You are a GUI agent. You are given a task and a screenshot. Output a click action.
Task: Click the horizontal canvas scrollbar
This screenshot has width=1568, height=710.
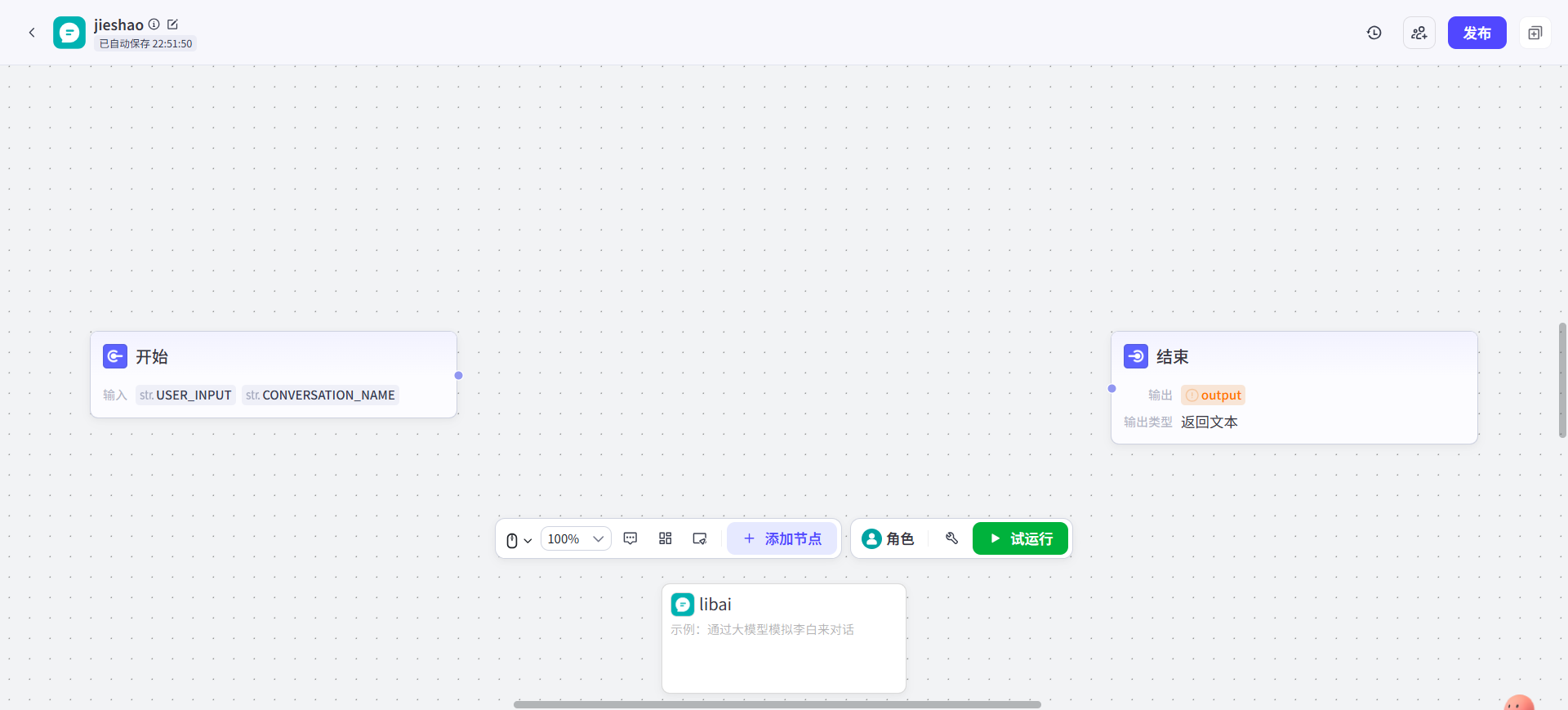[777, 704]
